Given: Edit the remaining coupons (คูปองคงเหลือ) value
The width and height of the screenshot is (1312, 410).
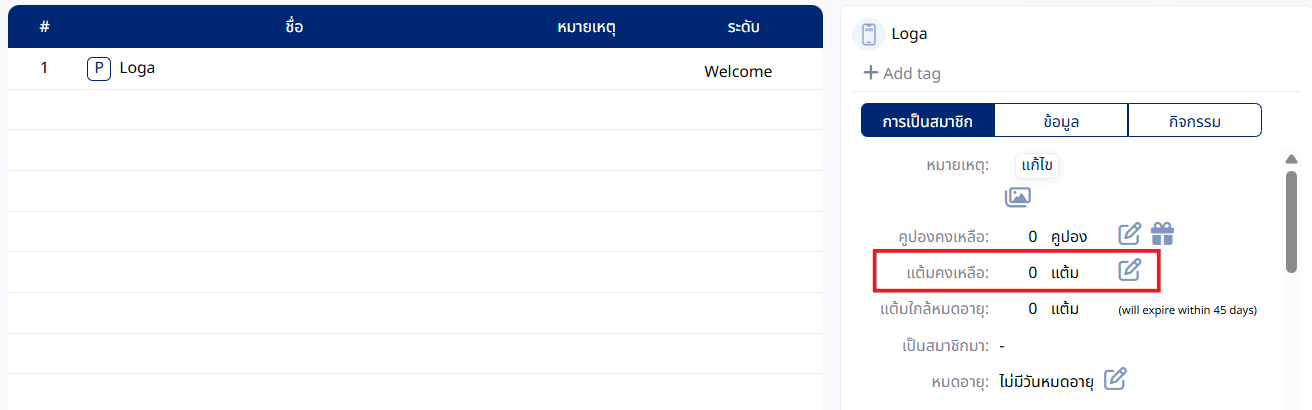Looking at the screenshot, I should (1129, 235).
